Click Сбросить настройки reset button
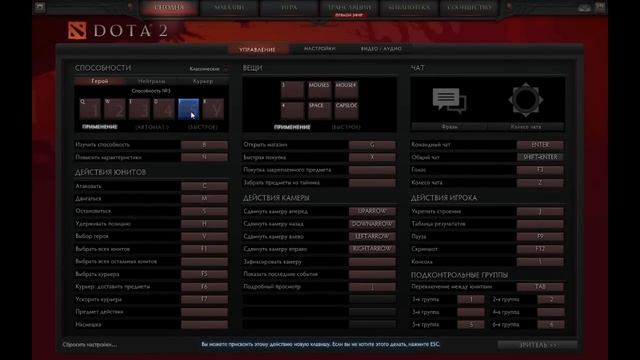The height and width of the screenshot is (360, 640). click(90, 344)
